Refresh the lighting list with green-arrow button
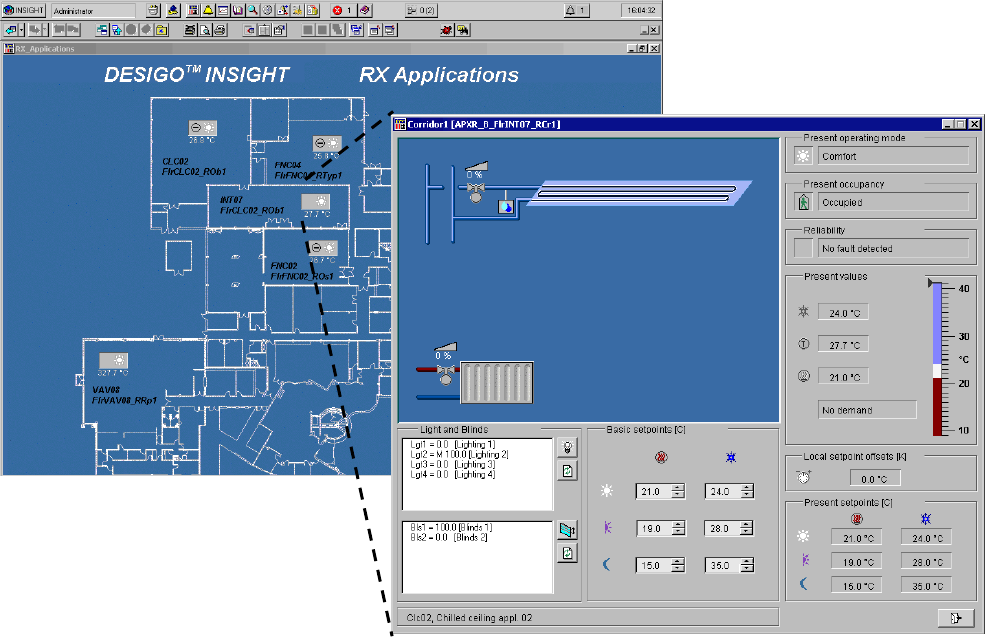This screenshot has width=985, height=637. [x=567, y=471]
